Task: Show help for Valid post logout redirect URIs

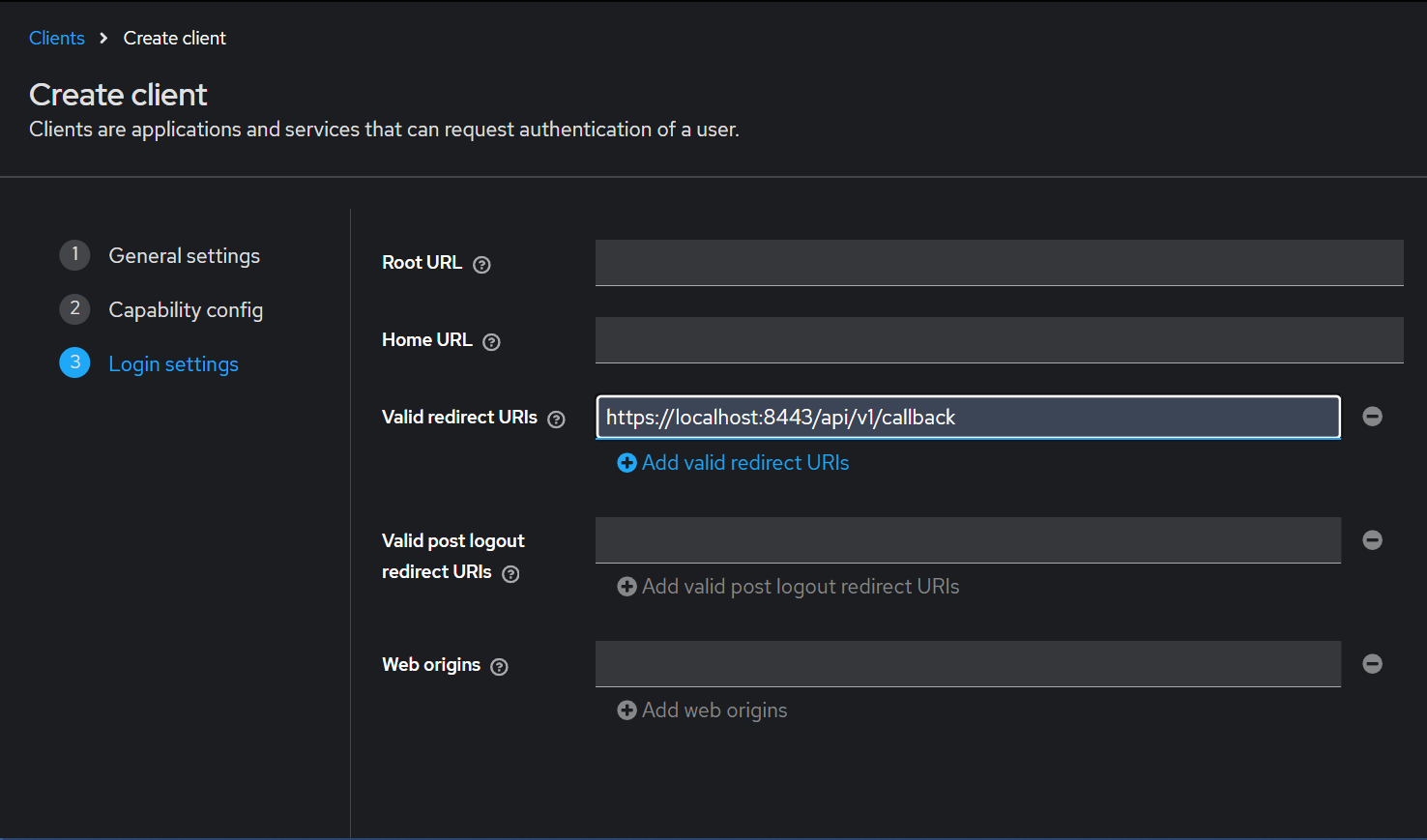Action: pyautogui.click(x=510, y=573)
